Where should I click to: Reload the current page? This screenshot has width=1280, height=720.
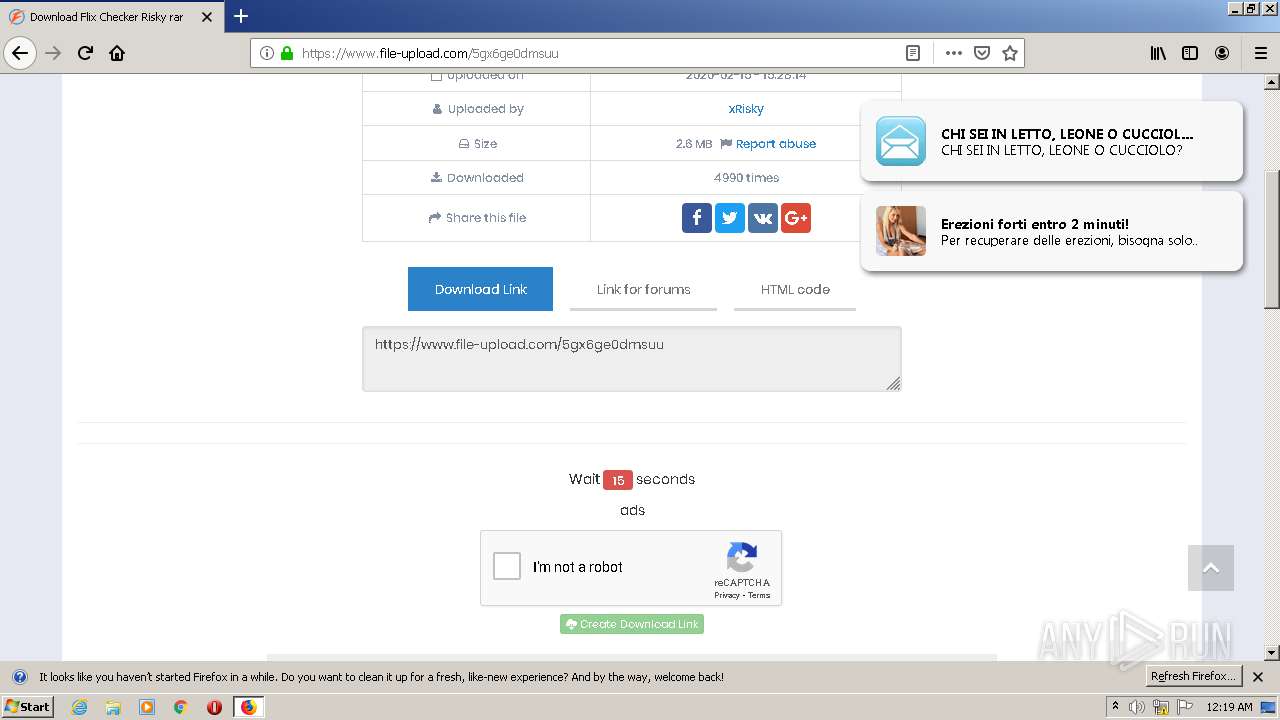pos(85,53)
